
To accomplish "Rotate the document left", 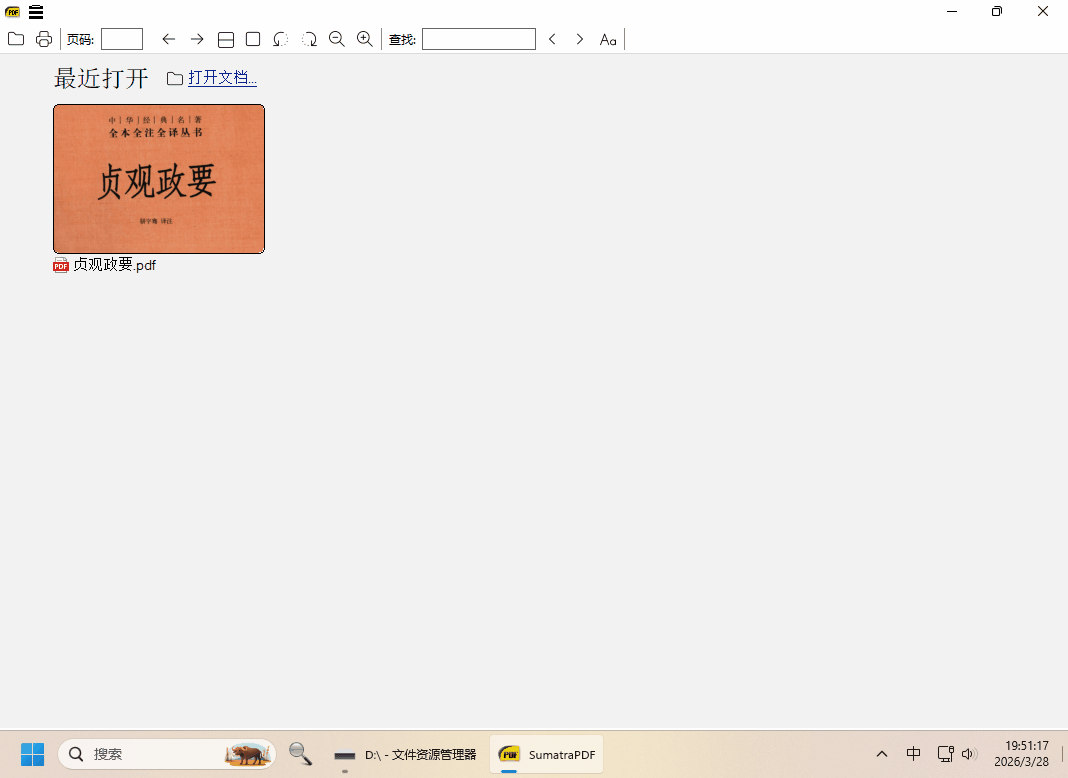I will 281,39.
